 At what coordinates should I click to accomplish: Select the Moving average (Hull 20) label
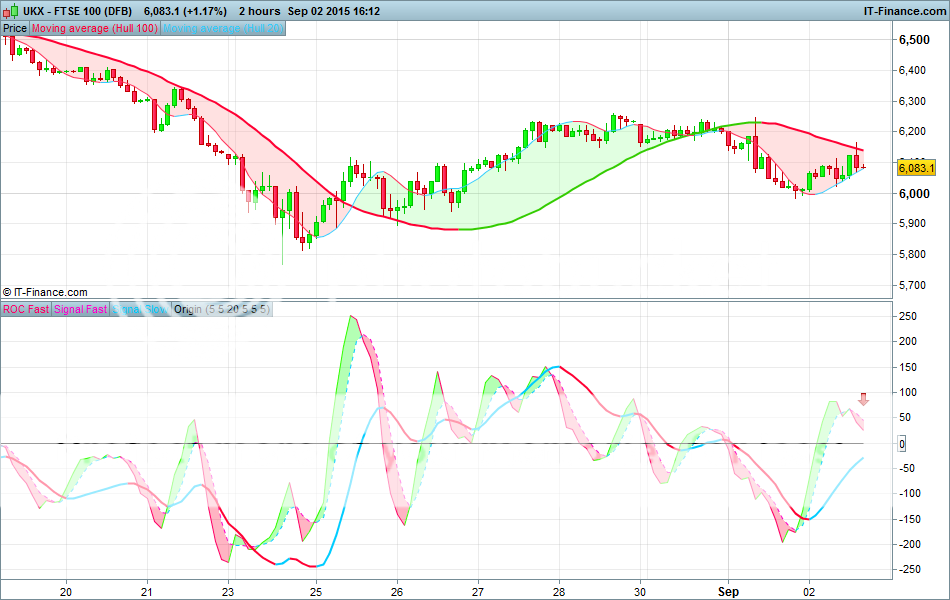(223, 28)
